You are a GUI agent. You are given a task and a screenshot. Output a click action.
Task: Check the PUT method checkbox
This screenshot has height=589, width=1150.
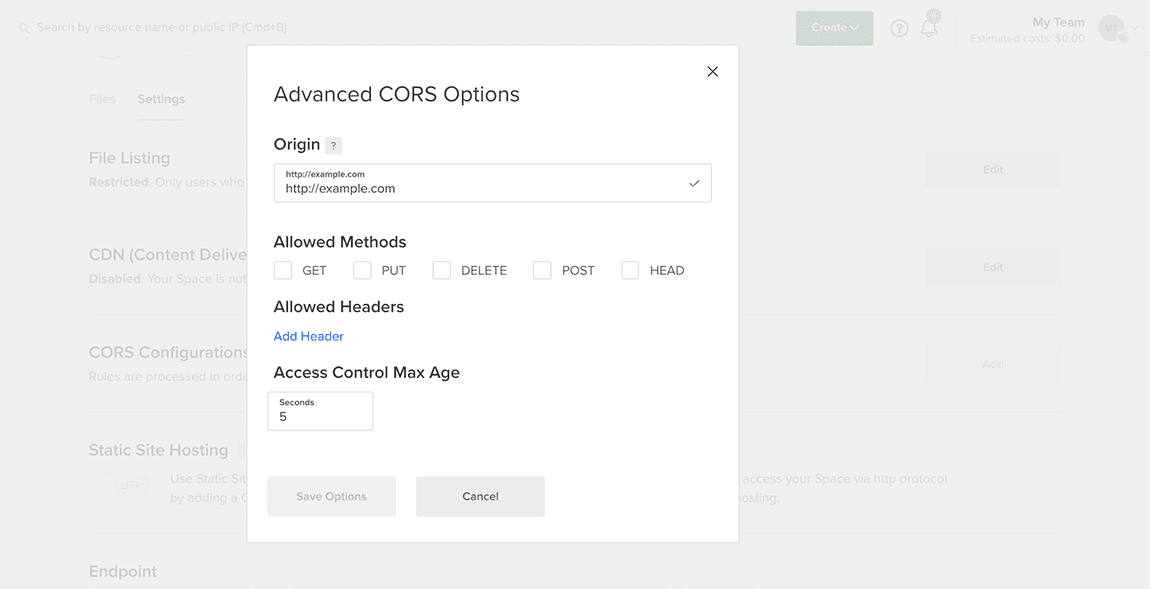click(x=362, y=270)
